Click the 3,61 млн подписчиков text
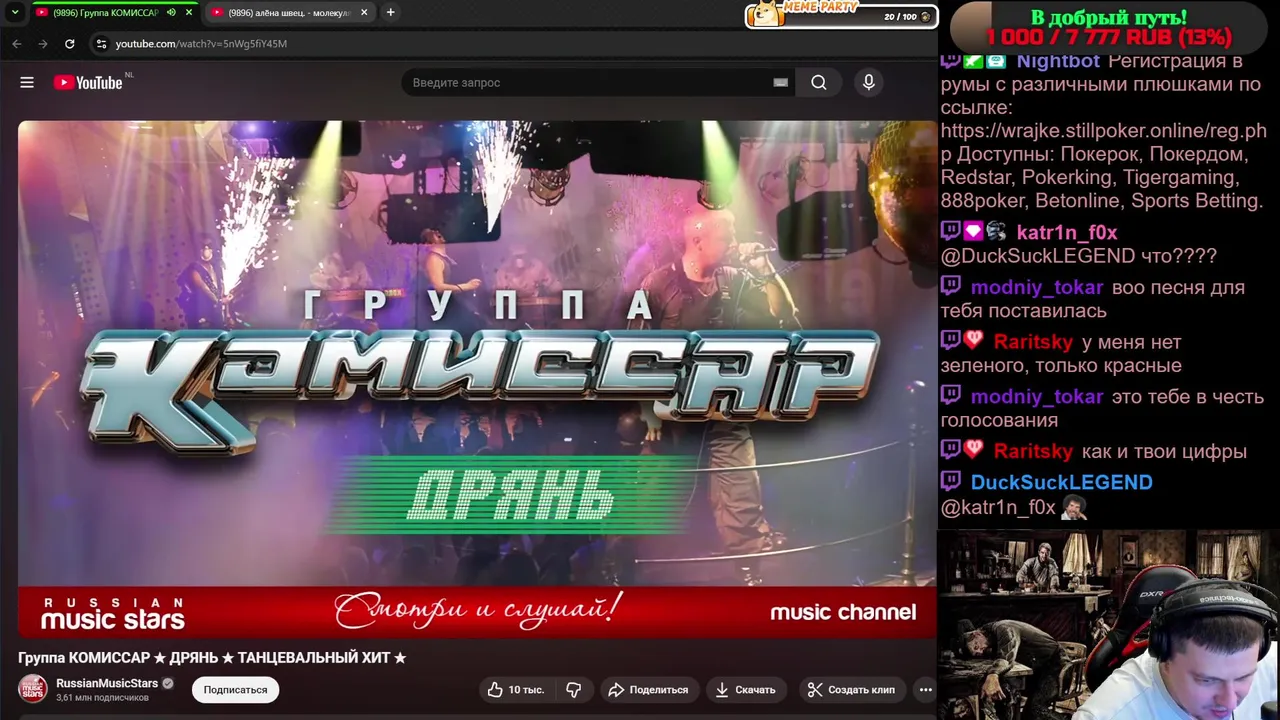Image resolution: width=1280 pixels, height=720 pixels. pos(102,698)
